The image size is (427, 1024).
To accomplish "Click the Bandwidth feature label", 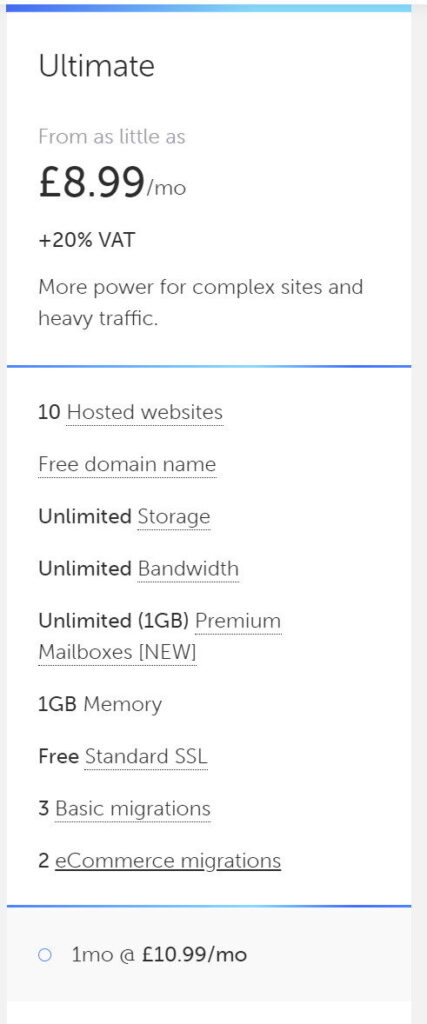I will click(188, 569).
